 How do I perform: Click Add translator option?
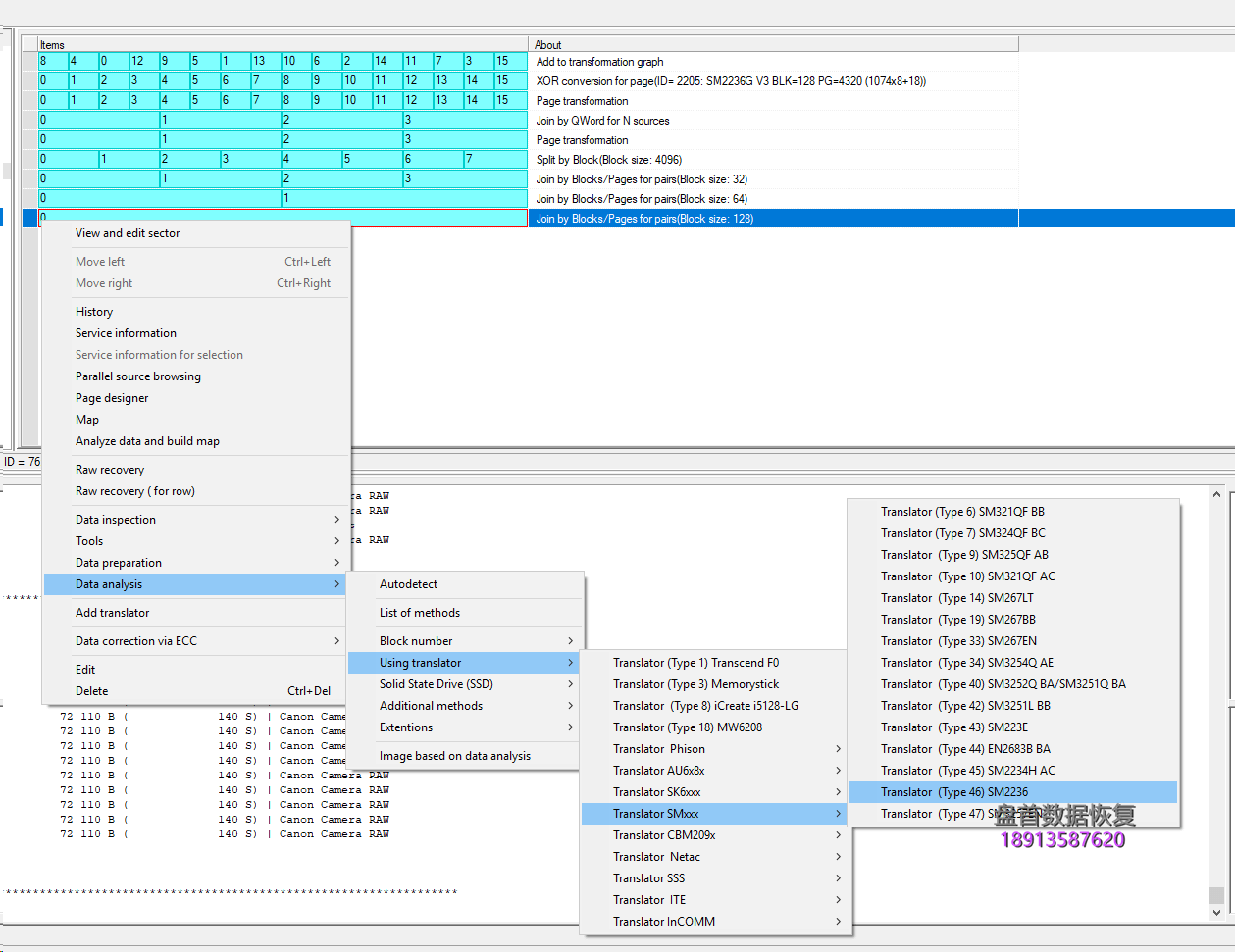pos(113,613)
